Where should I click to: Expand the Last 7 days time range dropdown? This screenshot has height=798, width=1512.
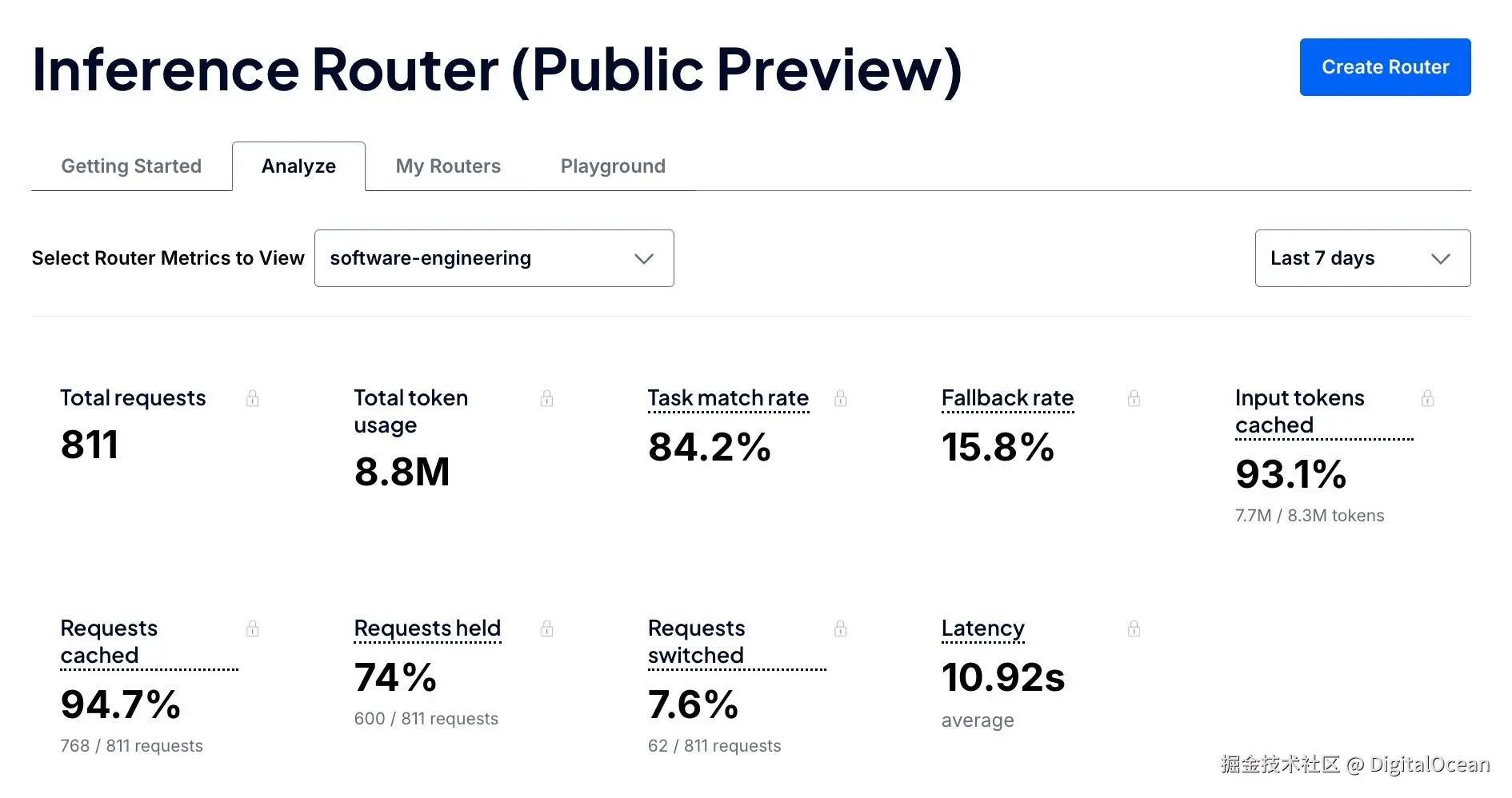pyautogui.click(x=1362, y=258)
